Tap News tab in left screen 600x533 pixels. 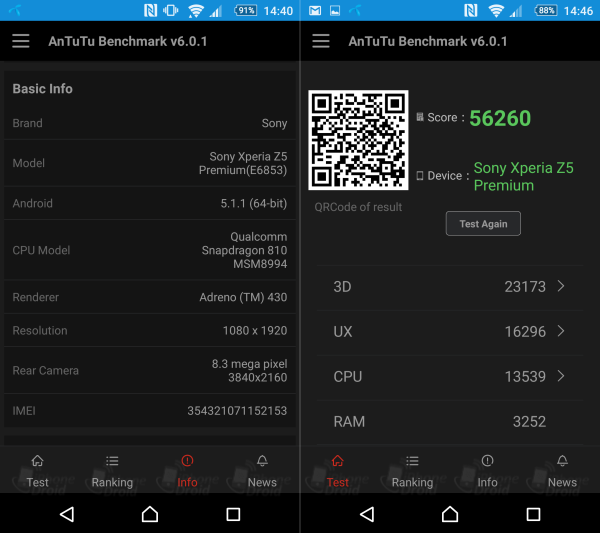(x=262, y=471)
